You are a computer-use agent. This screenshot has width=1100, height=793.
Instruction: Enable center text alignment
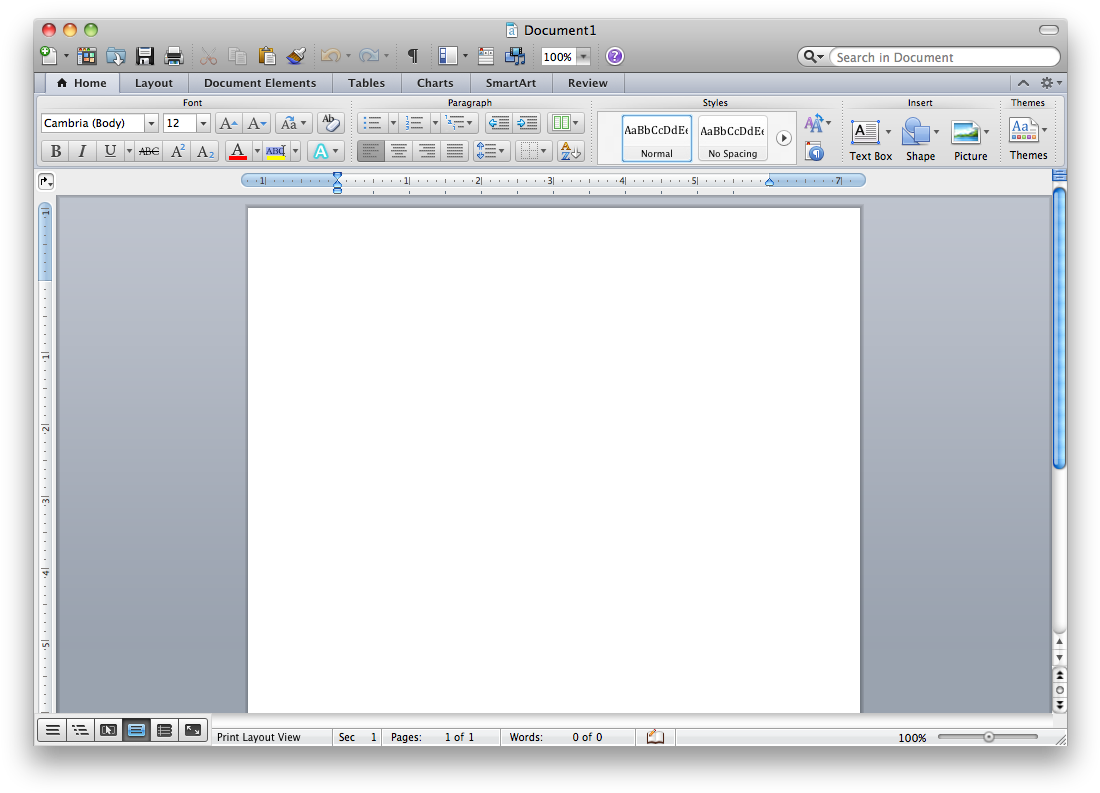399,151
